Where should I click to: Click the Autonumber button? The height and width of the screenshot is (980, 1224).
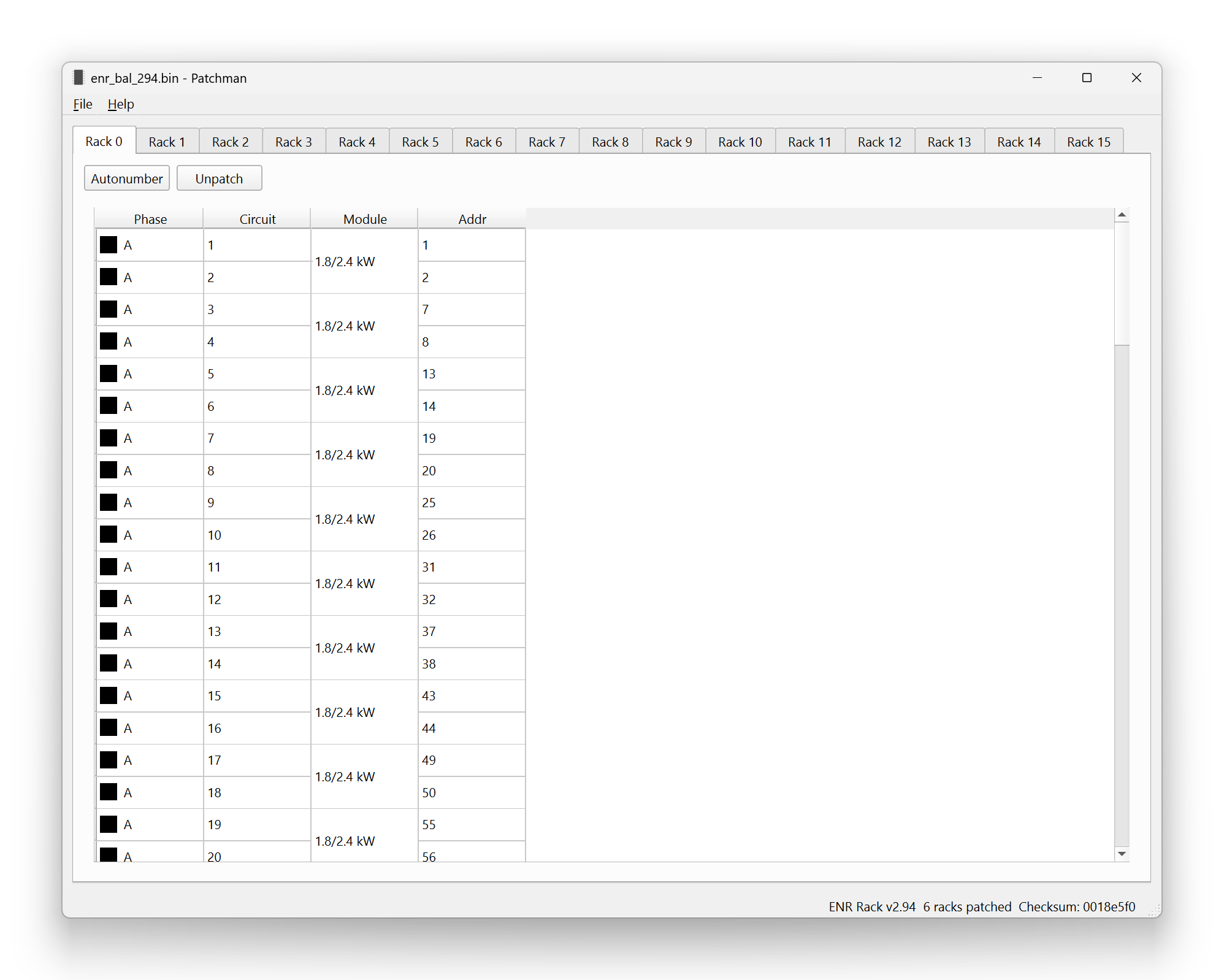tap(127, 178)
